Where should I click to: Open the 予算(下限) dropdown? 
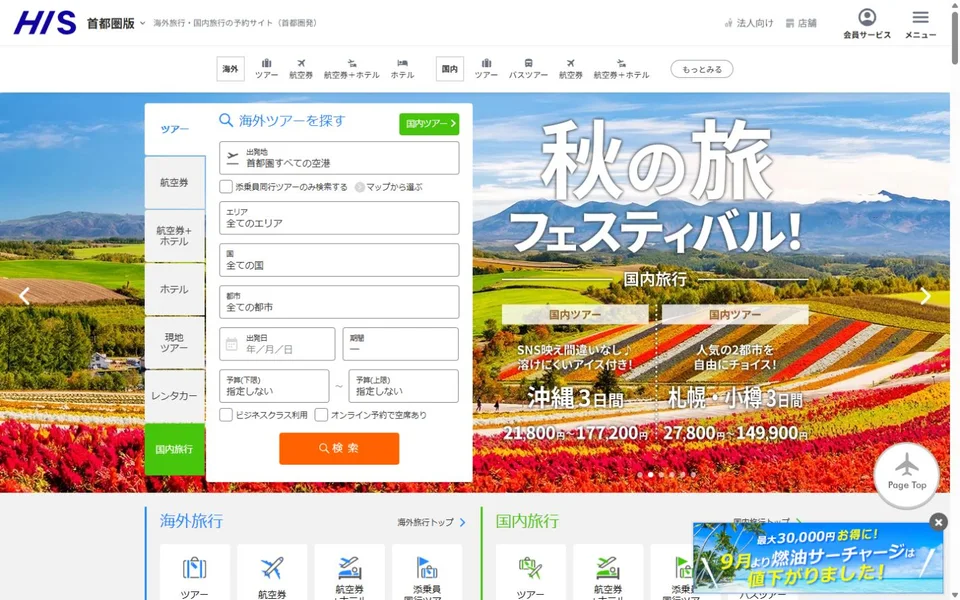[274, 386]
